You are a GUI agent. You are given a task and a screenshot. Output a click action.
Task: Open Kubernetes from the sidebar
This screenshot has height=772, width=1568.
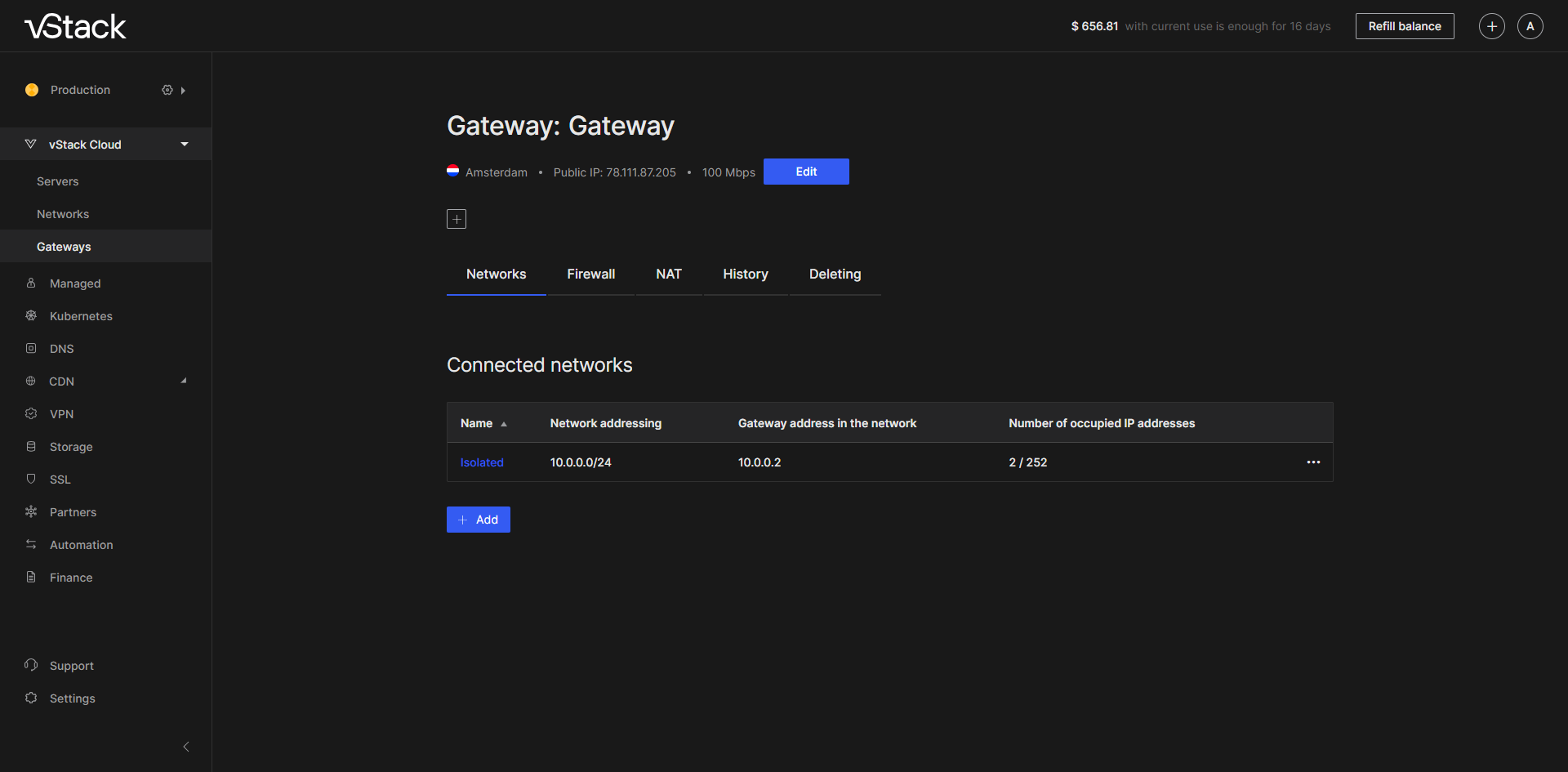pos(81,316)
